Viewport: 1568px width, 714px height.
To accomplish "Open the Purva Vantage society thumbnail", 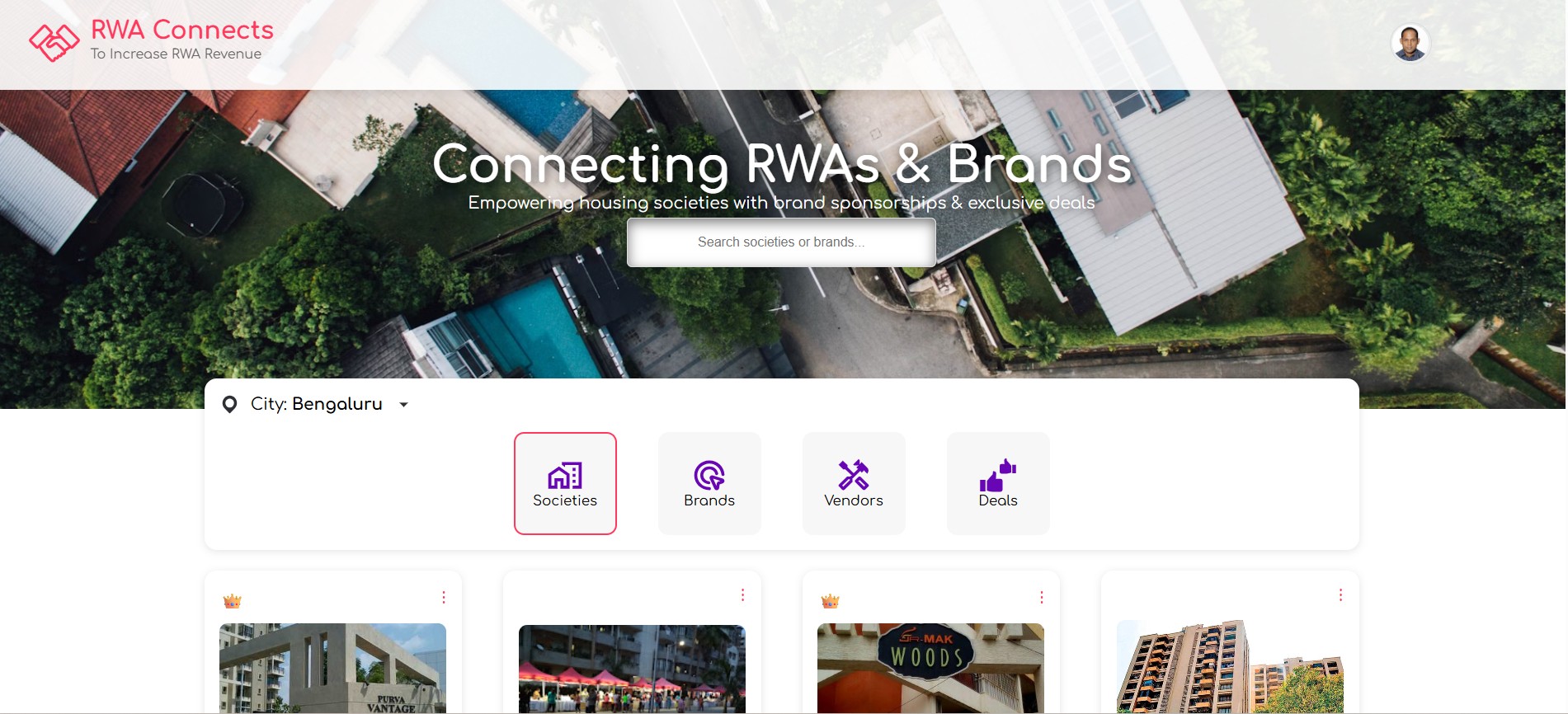I will coord(332,669).
